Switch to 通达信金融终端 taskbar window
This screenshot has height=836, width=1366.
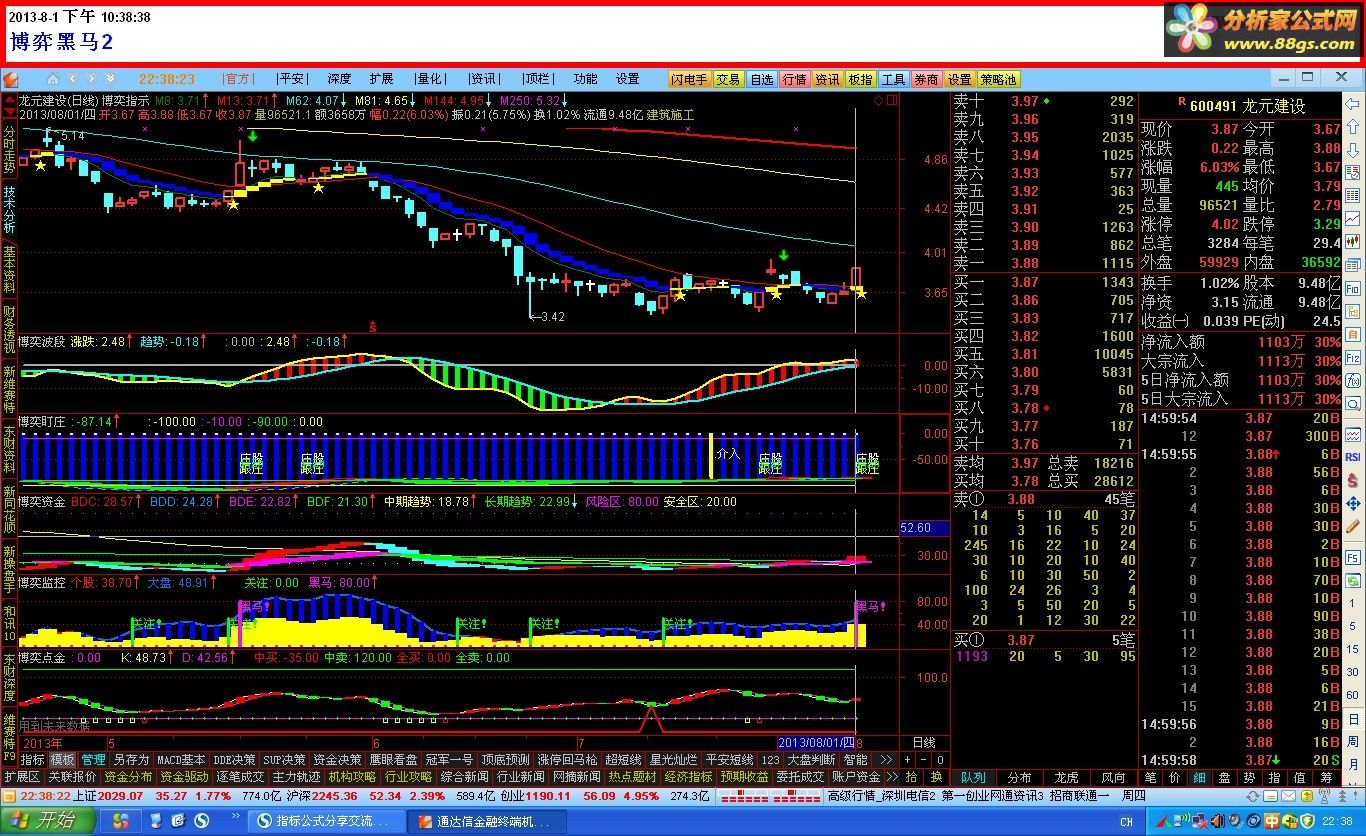488,821
